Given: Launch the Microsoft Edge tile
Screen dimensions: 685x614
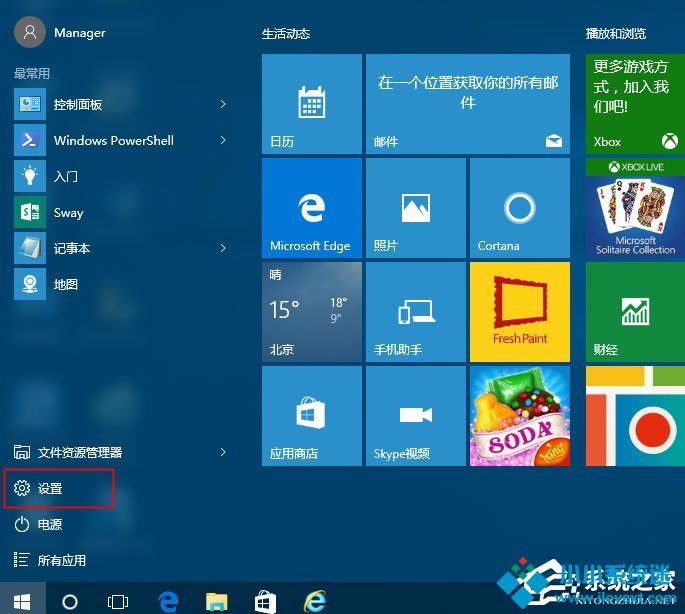Looking at the screenshot, I should [x=312, y=208].
